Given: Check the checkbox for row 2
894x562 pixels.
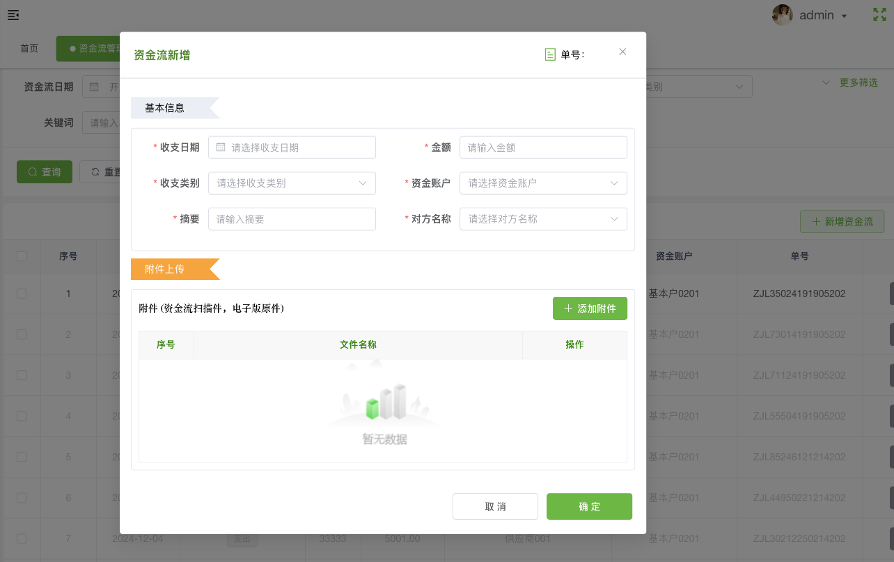Looking at the screenshot, I should [x=22, y=335].
